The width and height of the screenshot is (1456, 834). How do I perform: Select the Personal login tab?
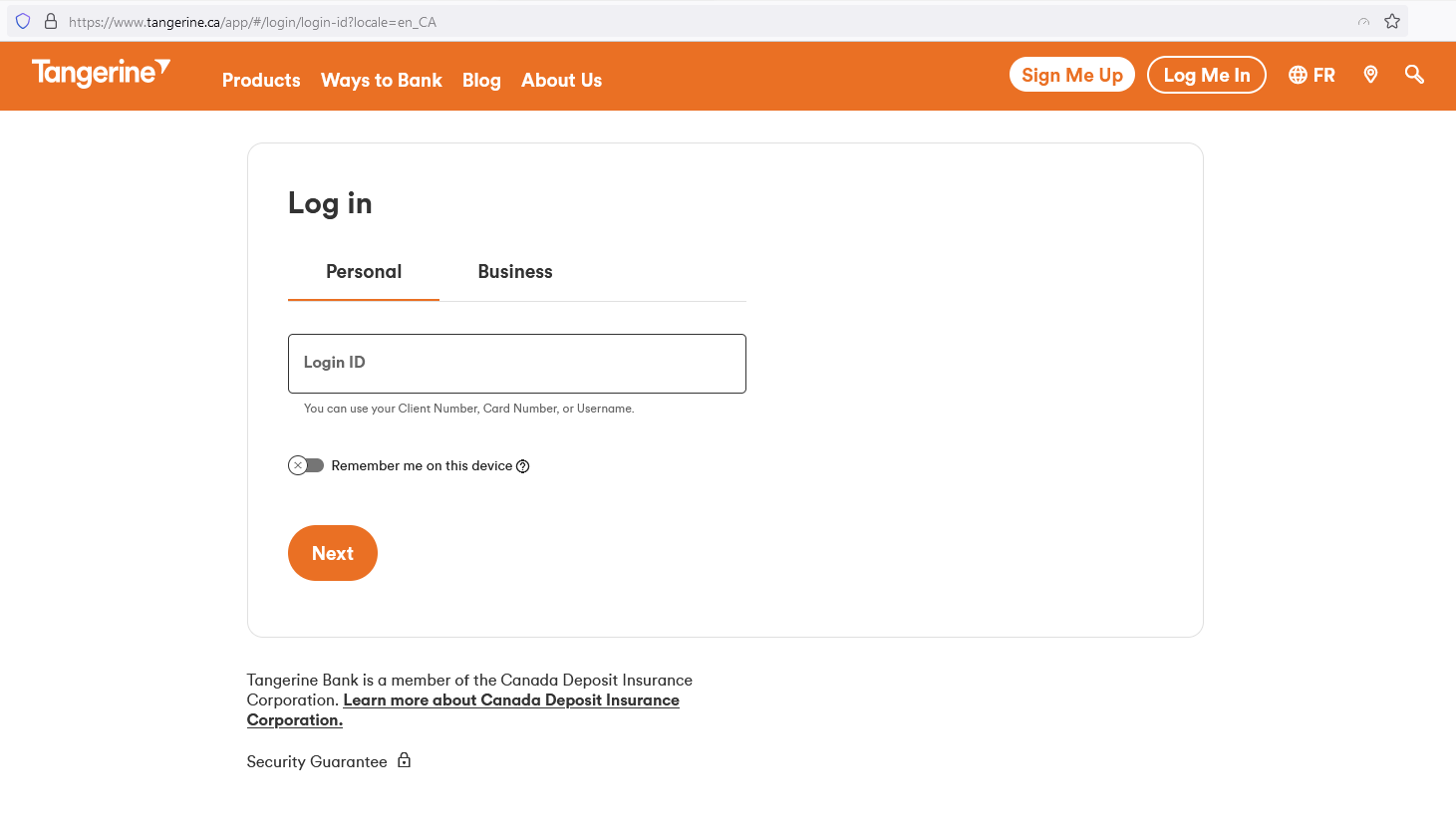coord(363,271)
